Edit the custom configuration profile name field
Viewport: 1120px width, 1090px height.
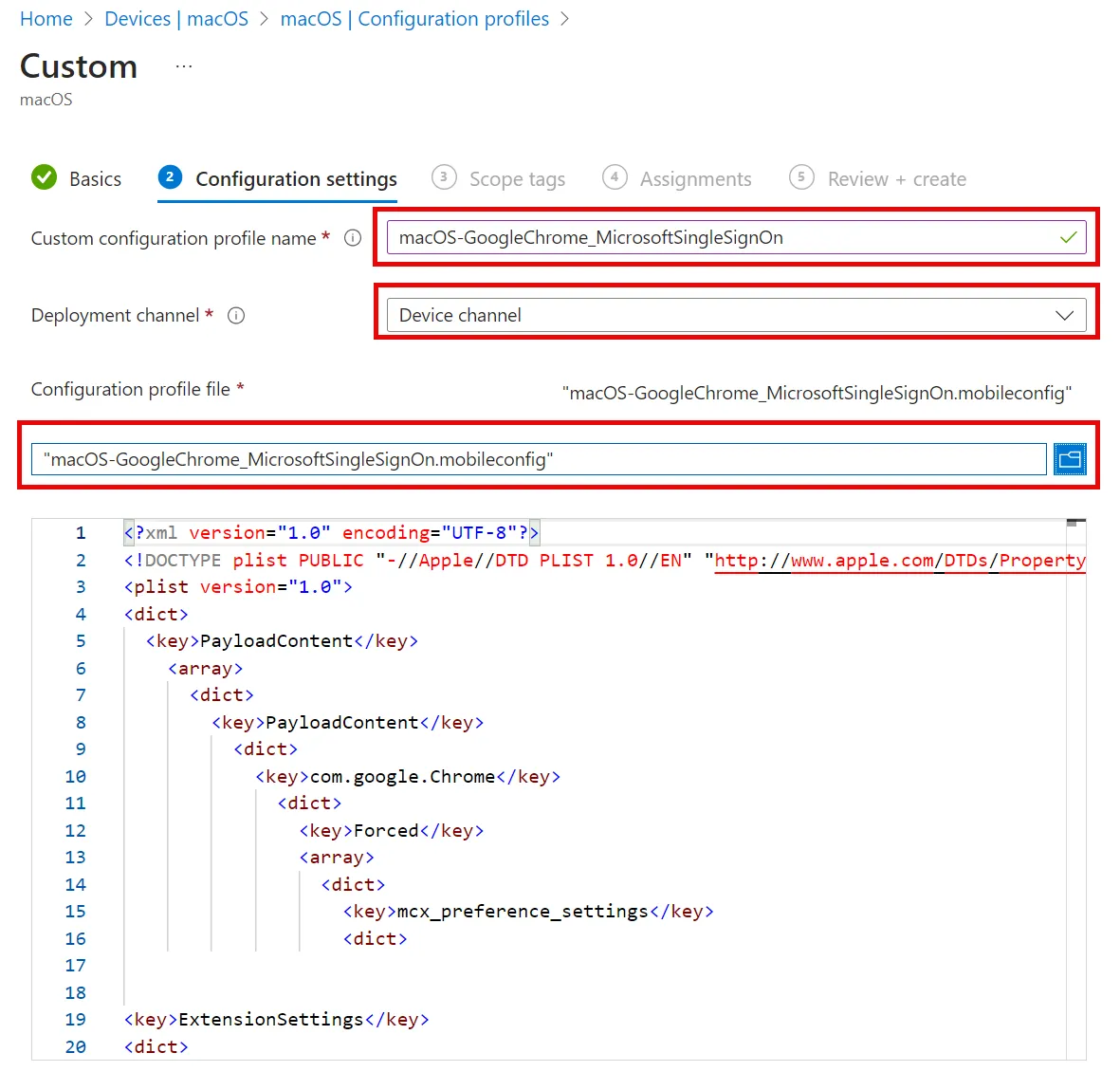click(737, 237)
